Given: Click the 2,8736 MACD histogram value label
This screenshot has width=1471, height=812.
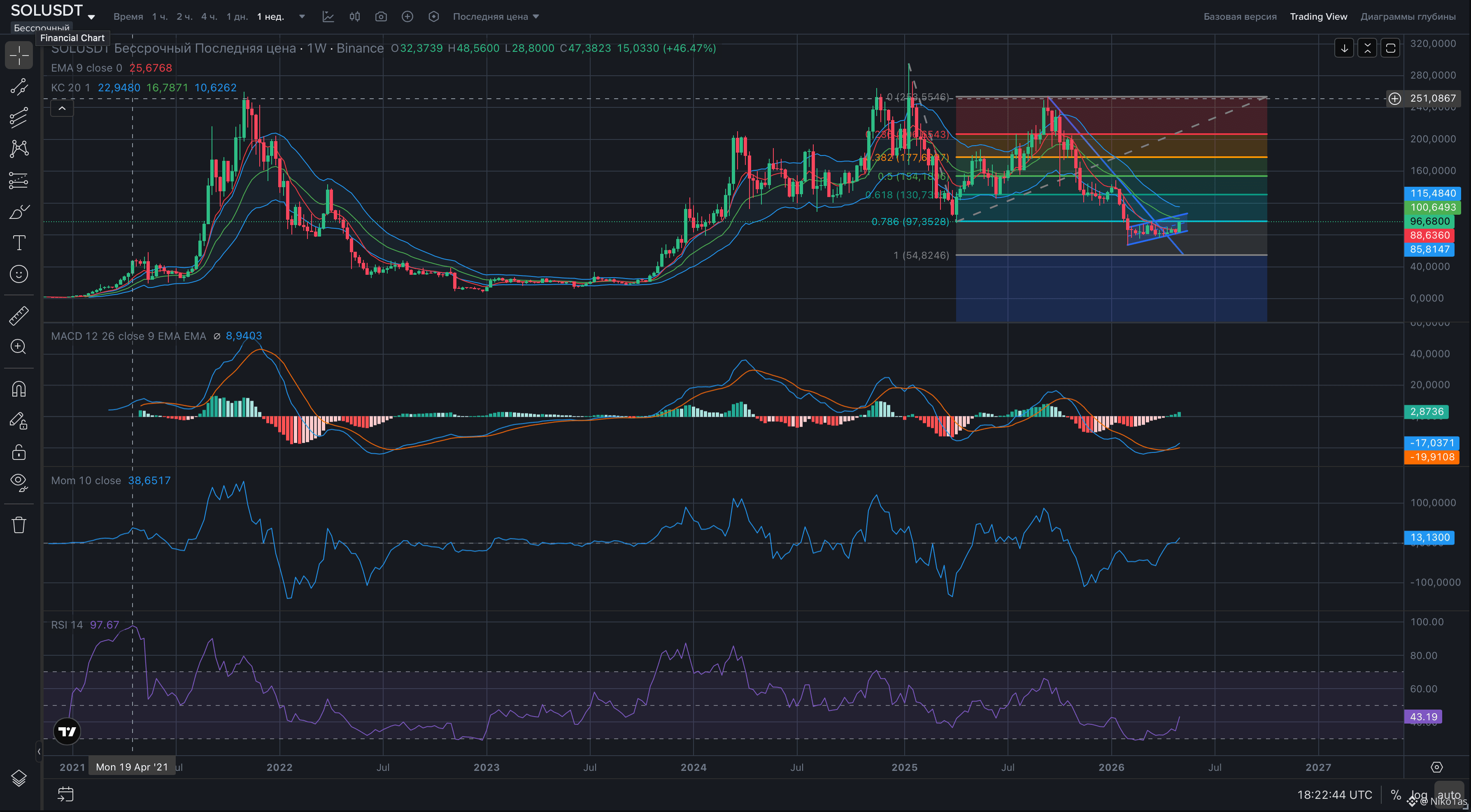Looking at the screenshot, I should coord(1427,411).
